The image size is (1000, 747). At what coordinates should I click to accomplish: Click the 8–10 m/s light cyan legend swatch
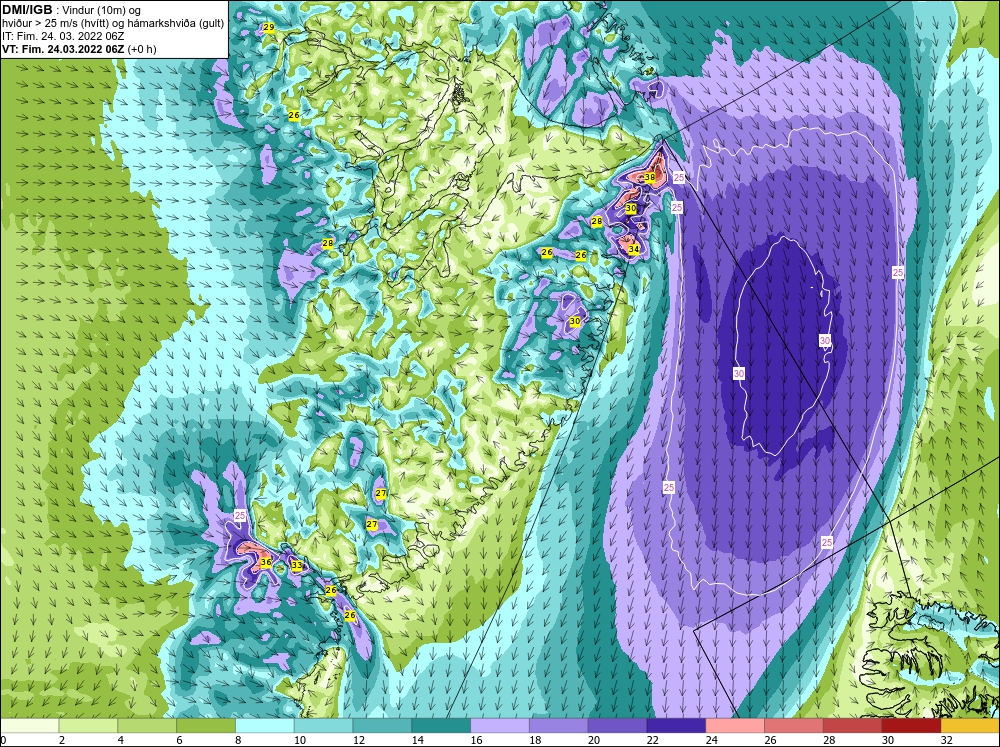point(265,725)
